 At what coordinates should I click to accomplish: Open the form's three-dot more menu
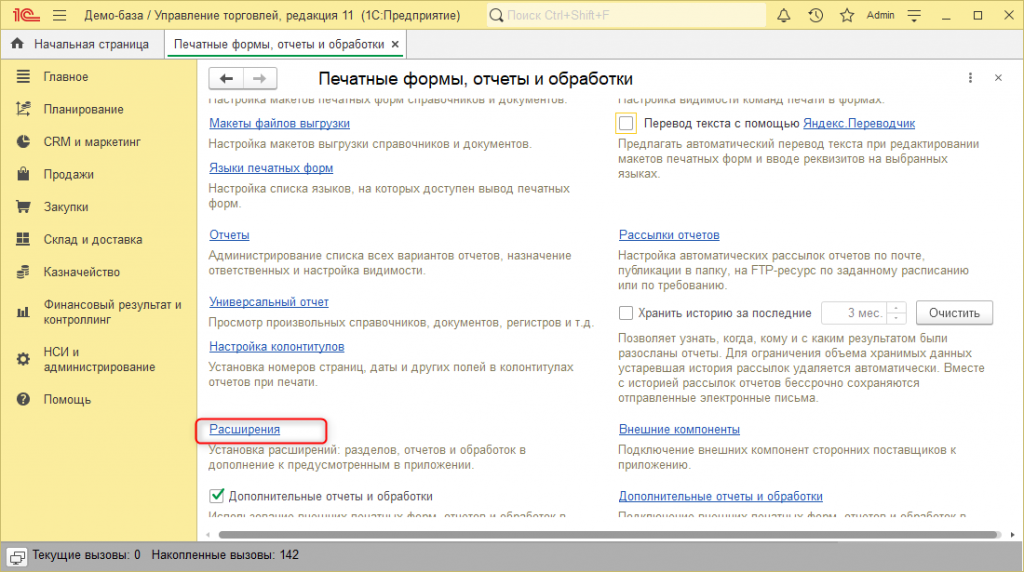[x=970, y=78]
